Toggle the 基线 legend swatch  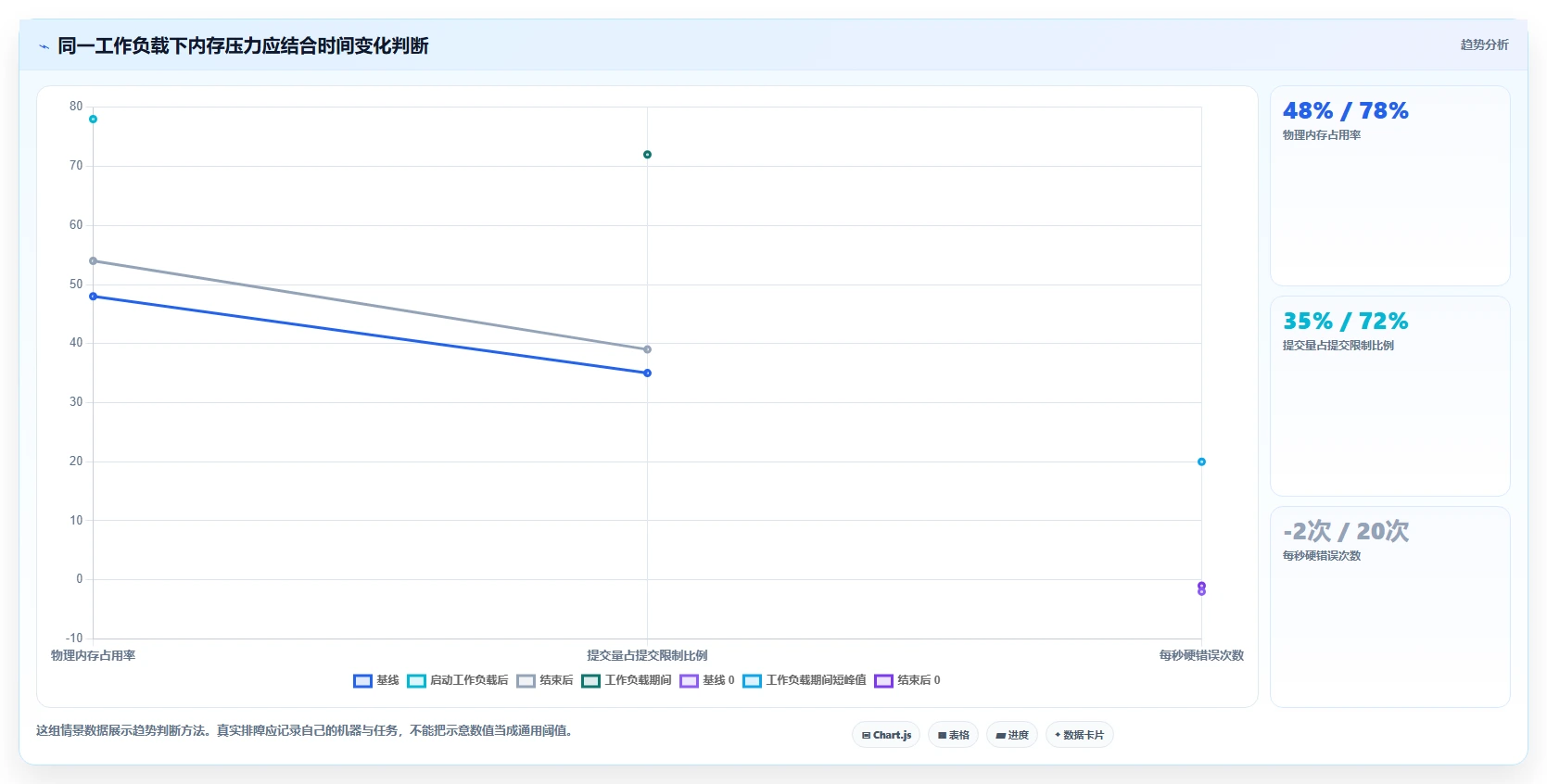click(362, 681)
